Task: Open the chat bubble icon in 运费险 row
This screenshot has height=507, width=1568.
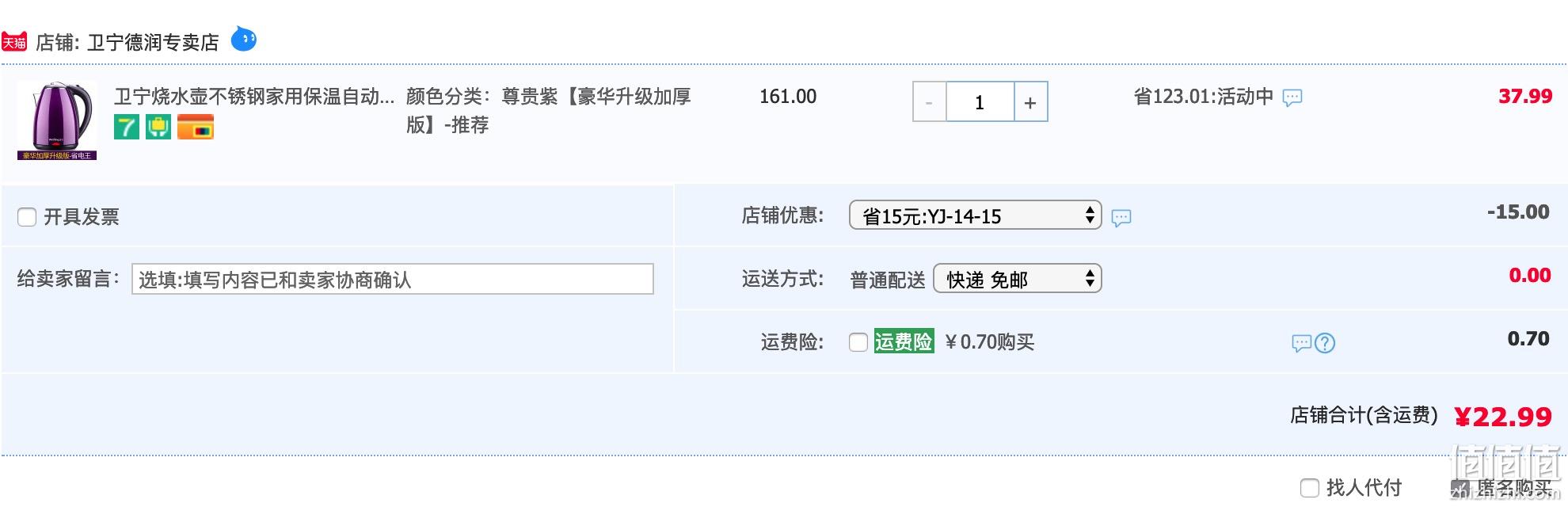Action: [1302, 343]
